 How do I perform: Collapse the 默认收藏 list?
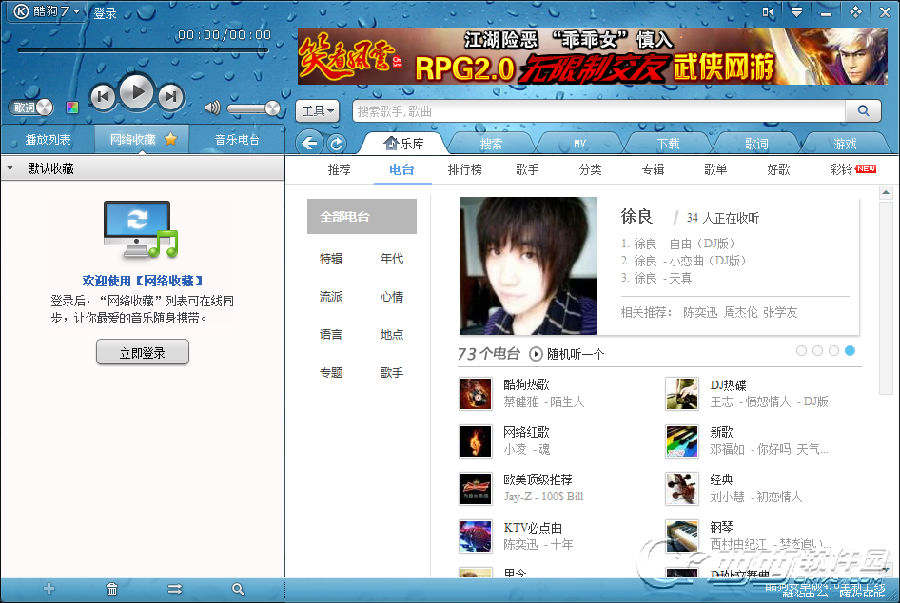(x=10, y=168)
